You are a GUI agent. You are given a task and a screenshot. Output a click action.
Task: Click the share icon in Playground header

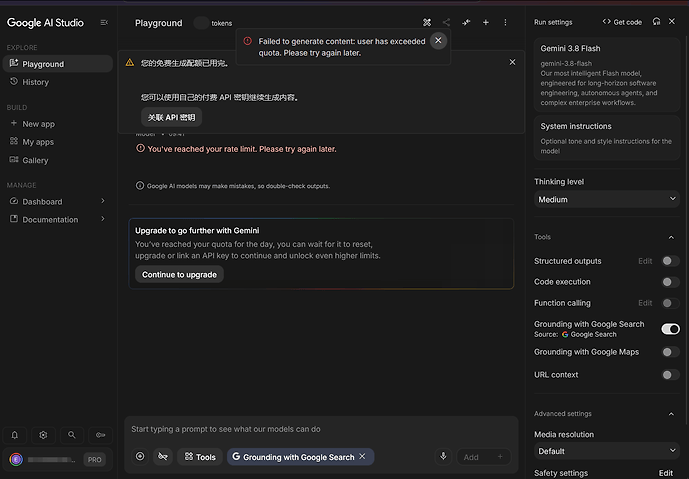[446, 22]
